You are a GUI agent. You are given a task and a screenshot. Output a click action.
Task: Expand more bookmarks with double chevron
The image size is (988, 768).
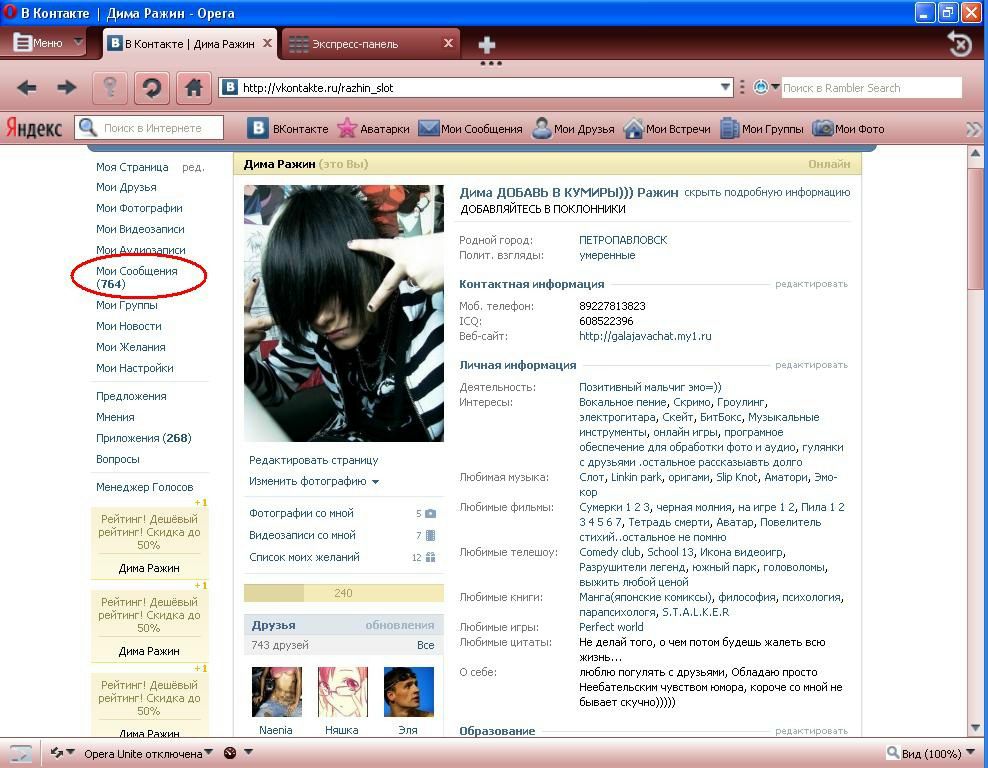[x=974, y=129]
